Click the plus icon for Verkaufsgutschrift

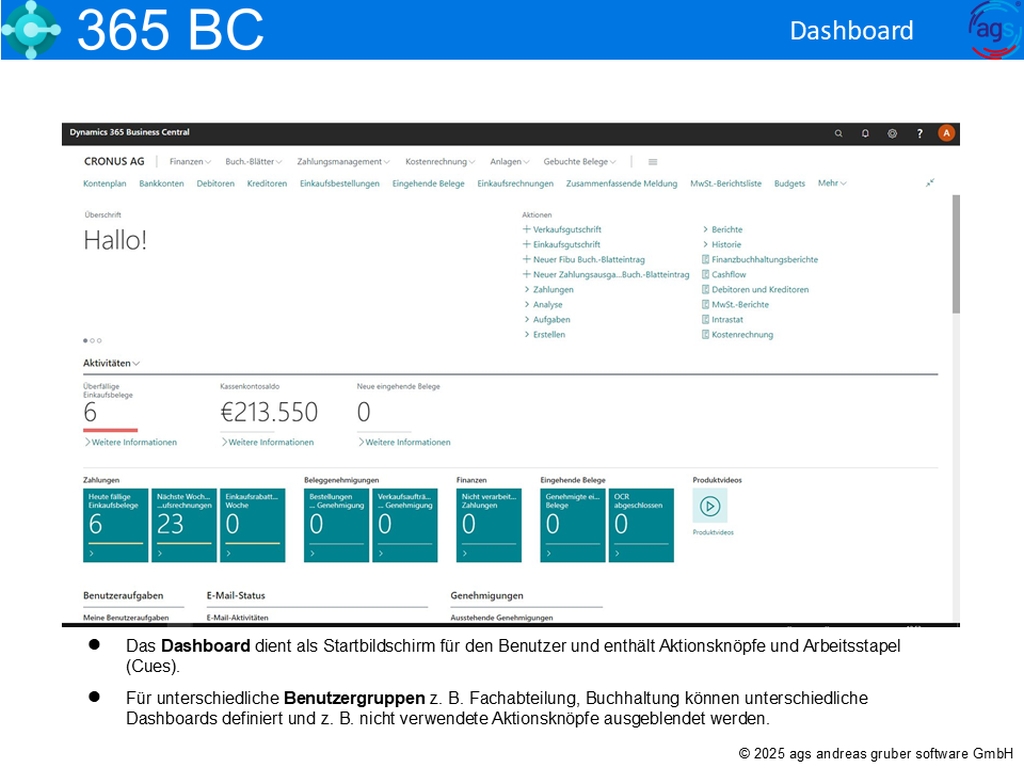526,229
